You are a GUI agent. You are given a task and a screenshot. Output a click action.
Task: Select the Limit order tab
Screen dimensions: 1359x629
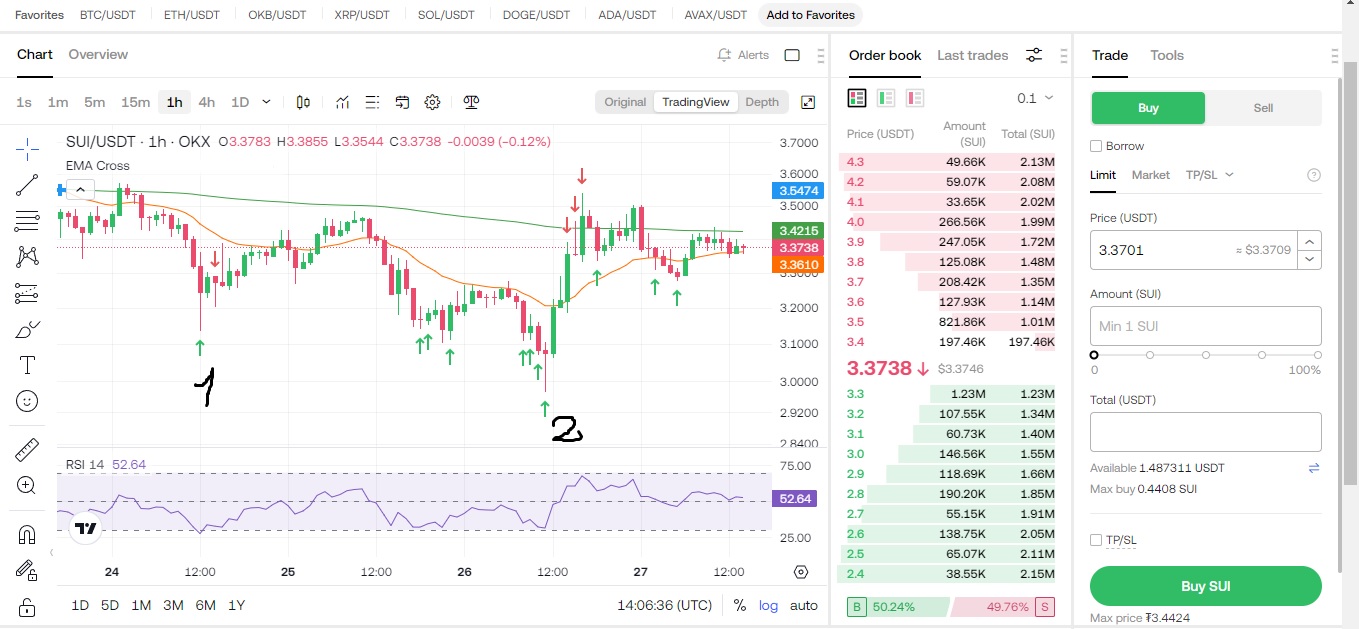(1102, 175)
